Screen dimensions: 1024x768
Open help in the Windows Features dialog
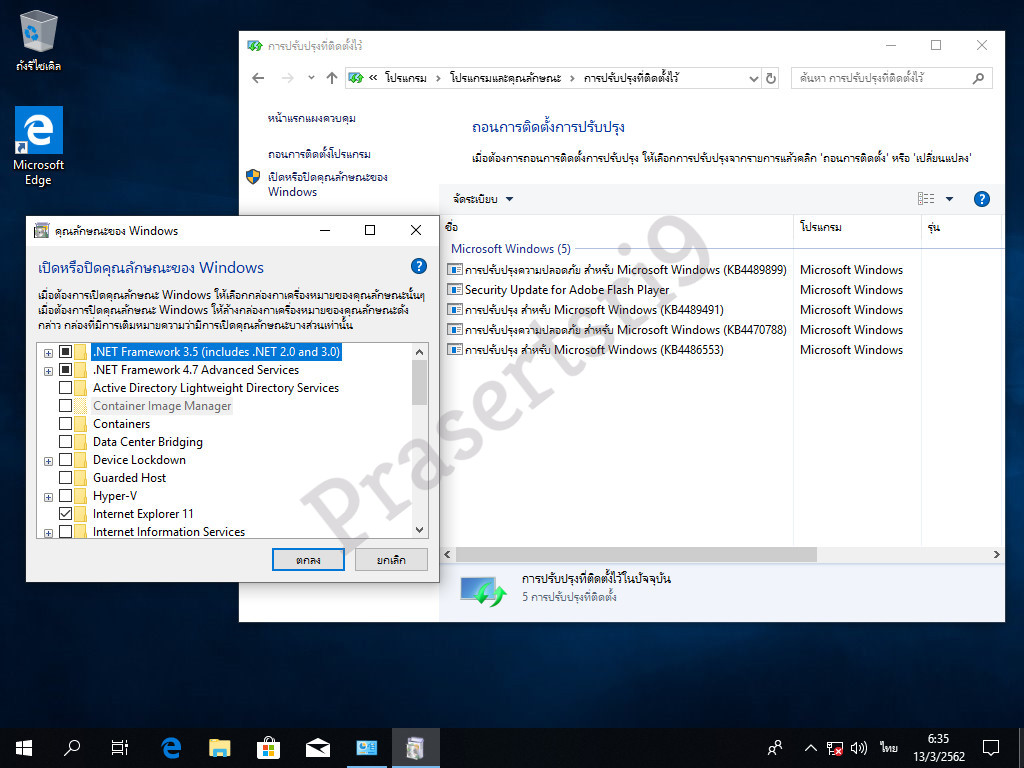pos(419,266)
